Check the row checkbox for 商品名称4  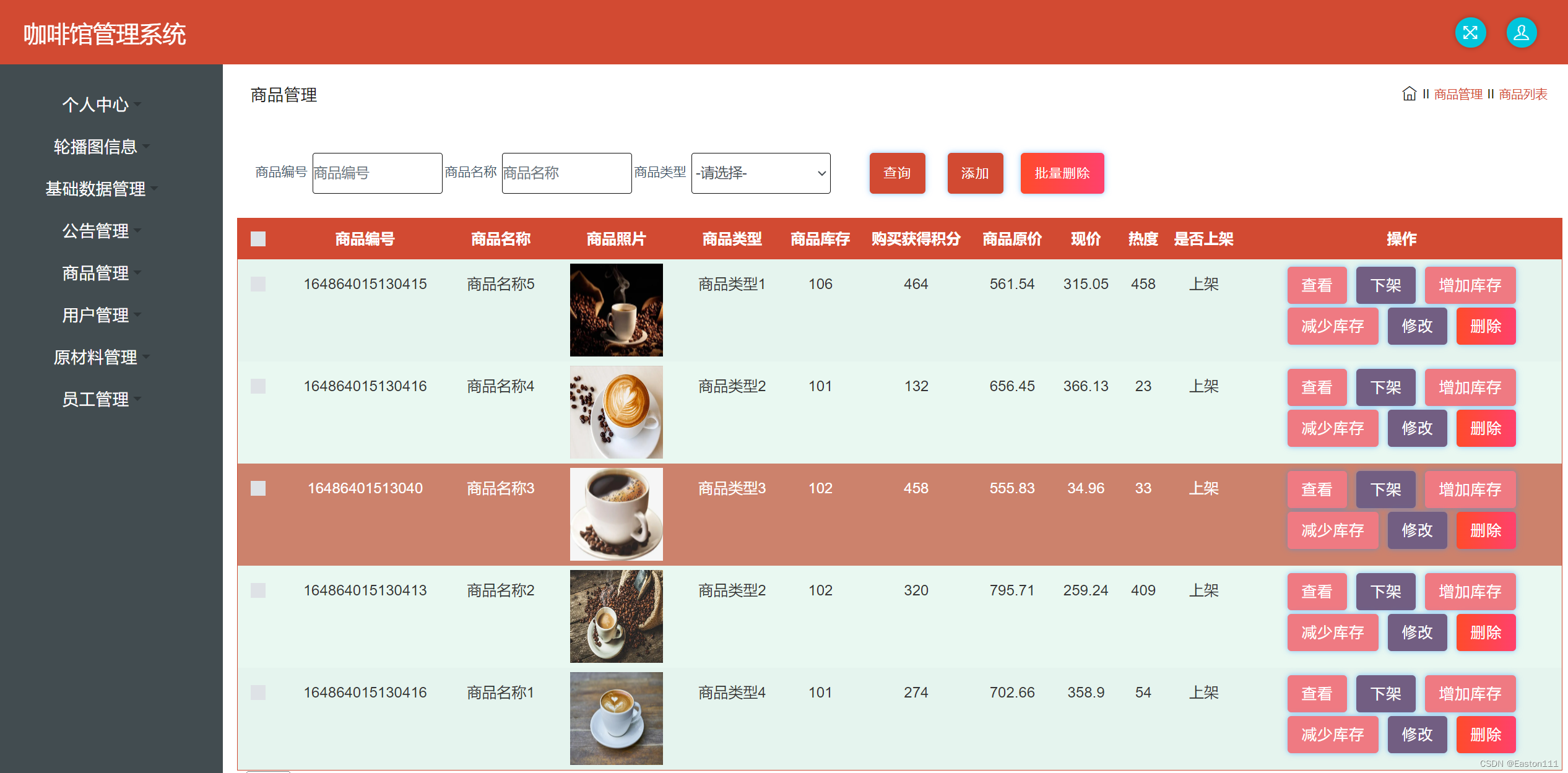pyautogui.click(x=258, y=386)
